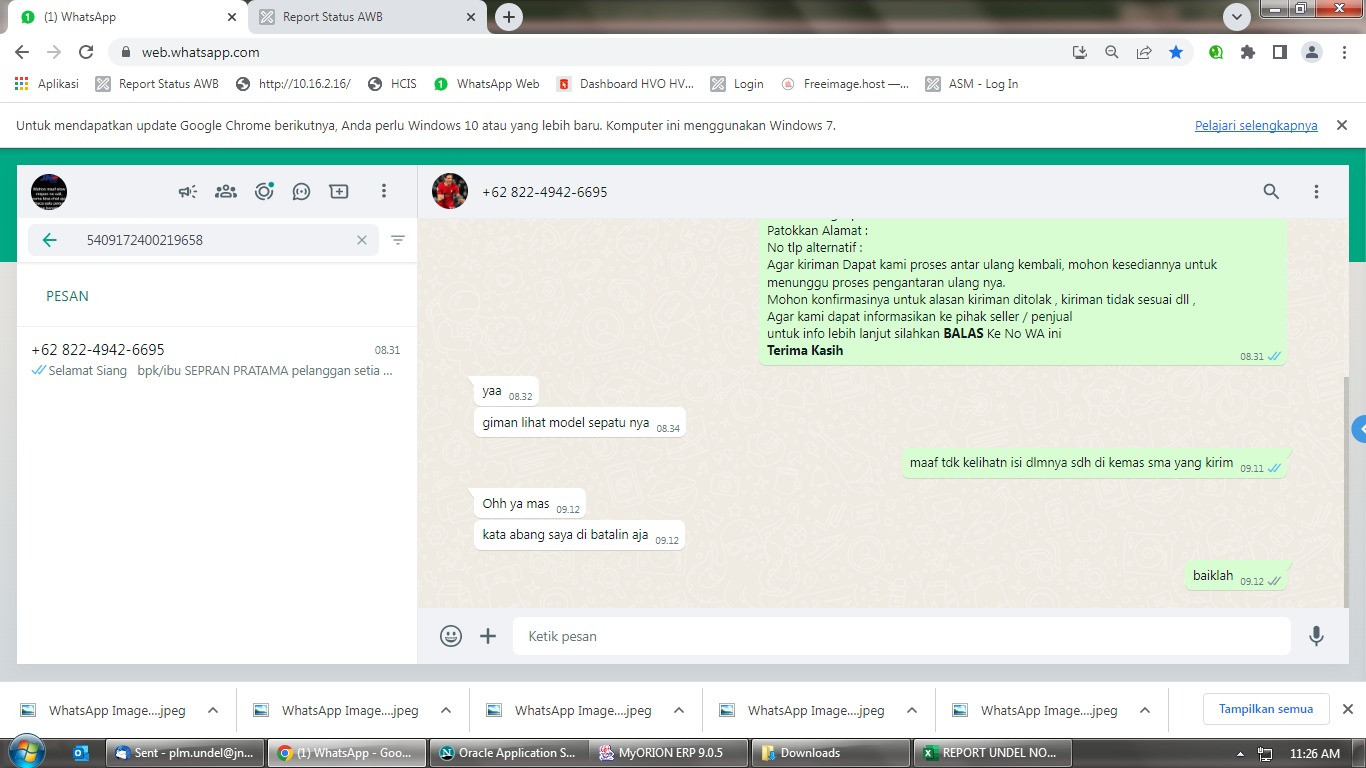
Task: Click the message 'kata abang saya di batalin aja'
Action: point(580,535)
